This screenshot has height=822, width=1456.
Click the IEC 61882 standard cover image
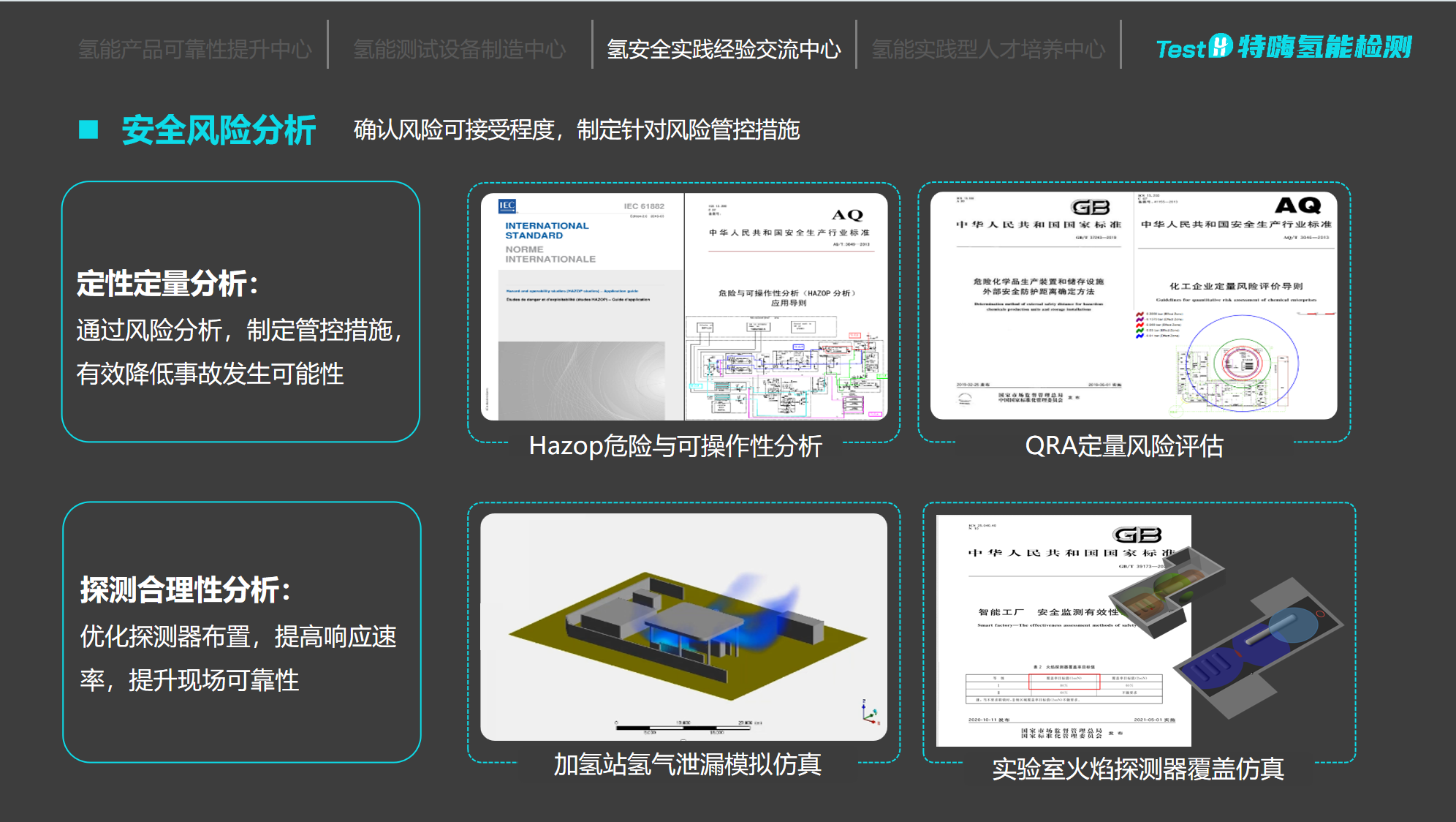point(583,306)
